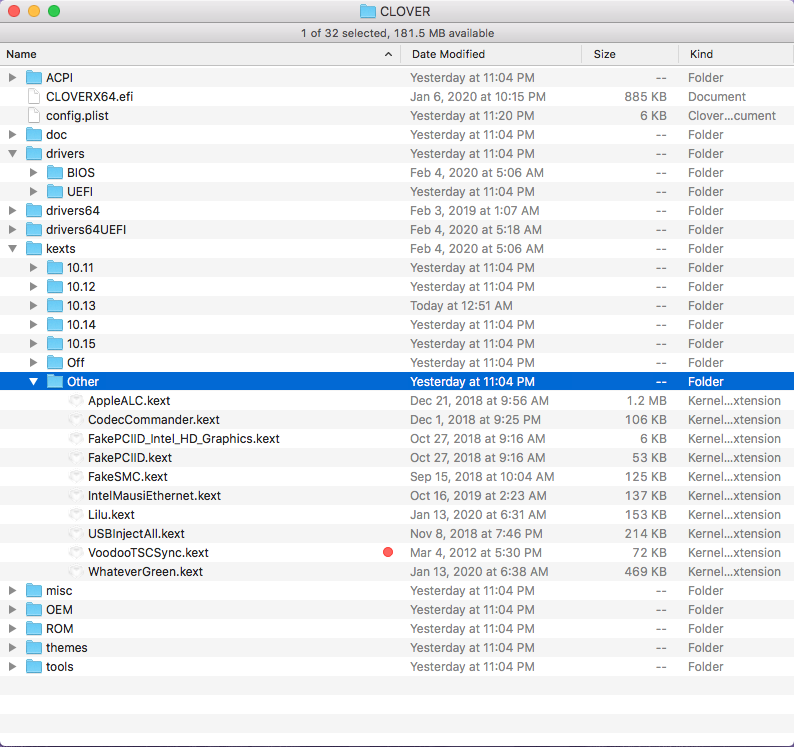Select FakePCIID_Intel_HD_Graphics.kext file name
This screenshot has width=794, height=747.
point(183,439)
